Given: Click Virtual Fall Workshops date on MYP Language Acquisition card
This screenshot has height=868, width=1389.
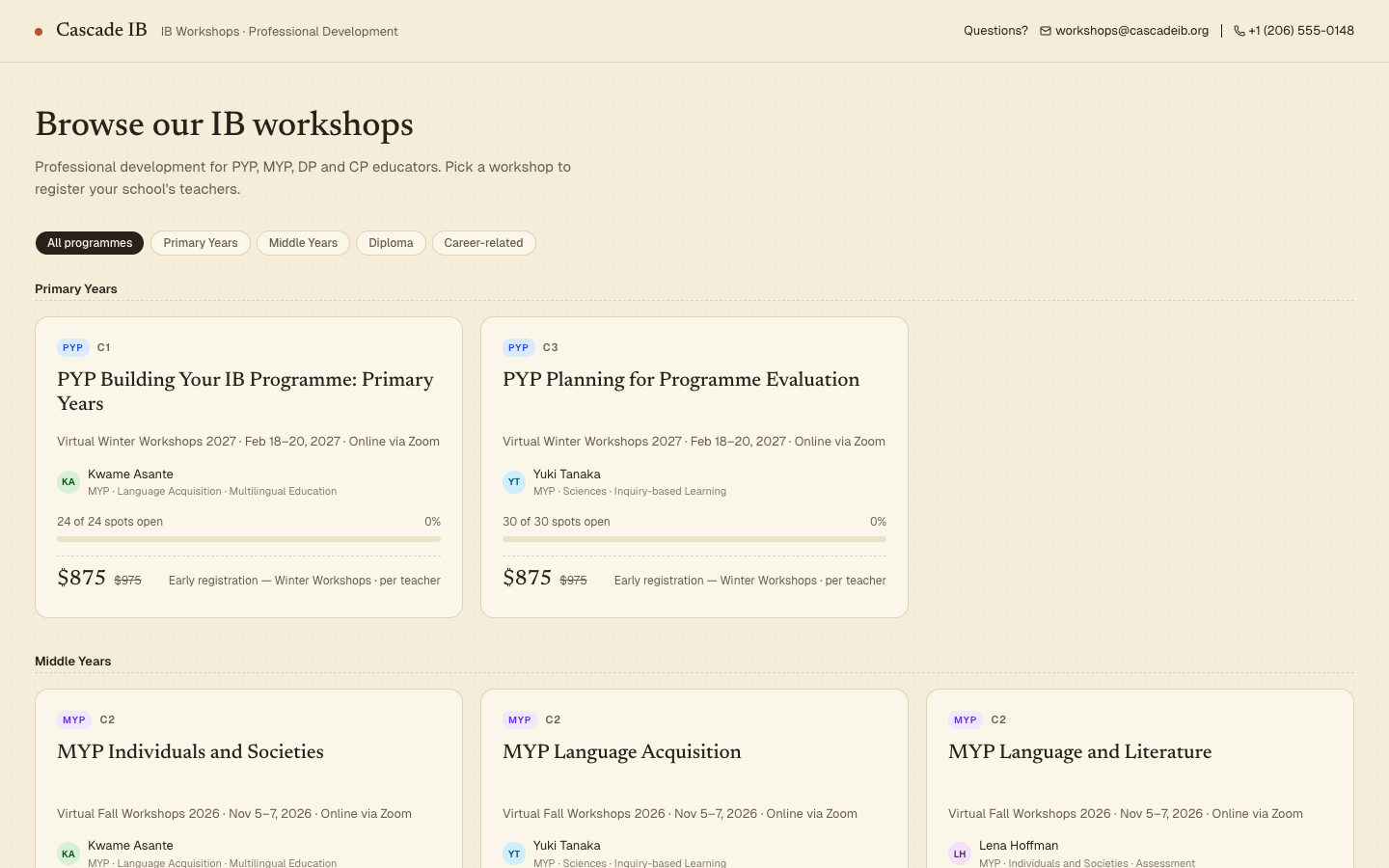Looking at the screenshot, I should point(680,814).
